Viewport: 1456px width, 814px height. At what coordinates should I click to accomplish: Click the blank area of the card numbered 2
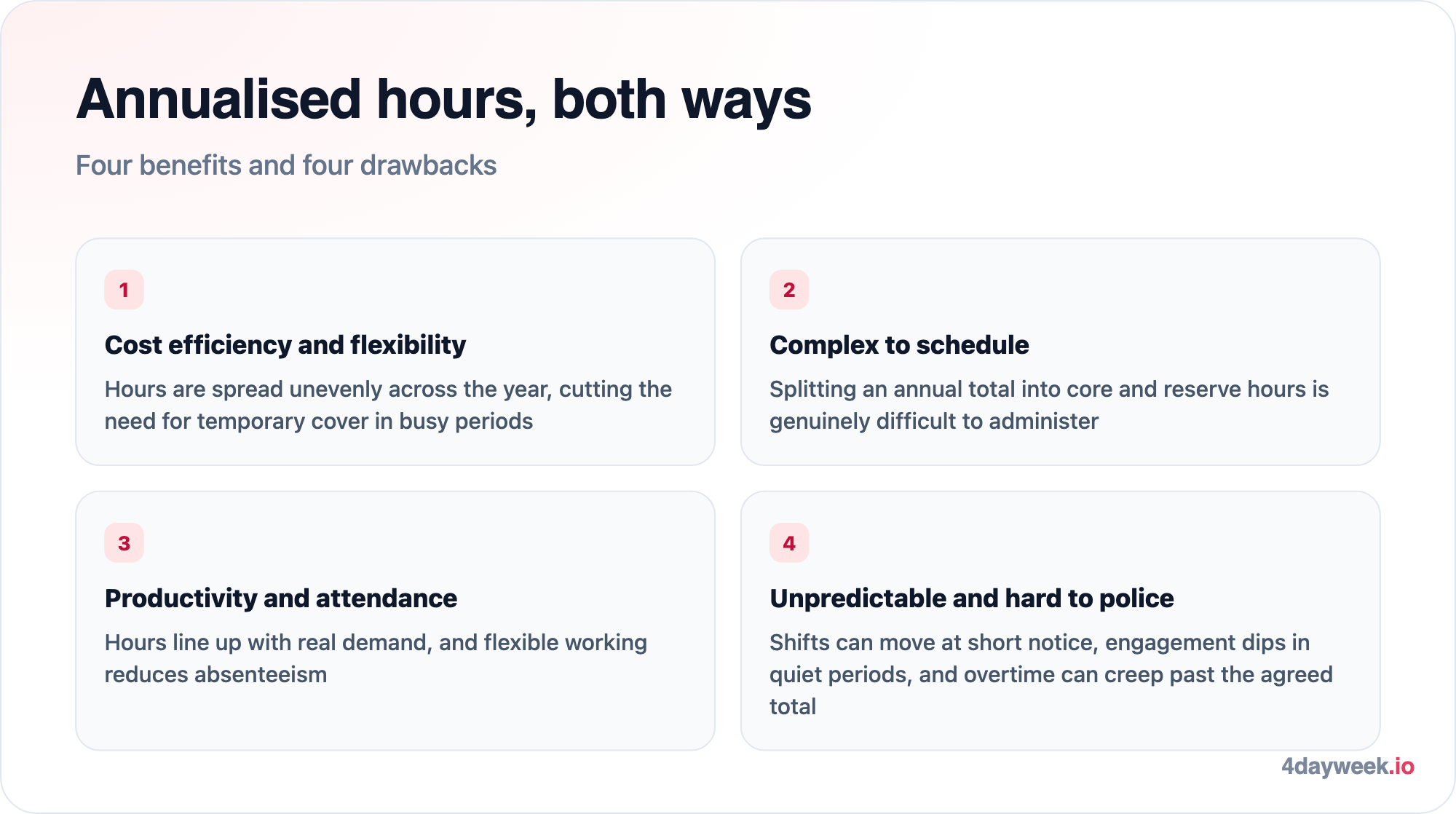[1092, 291]
